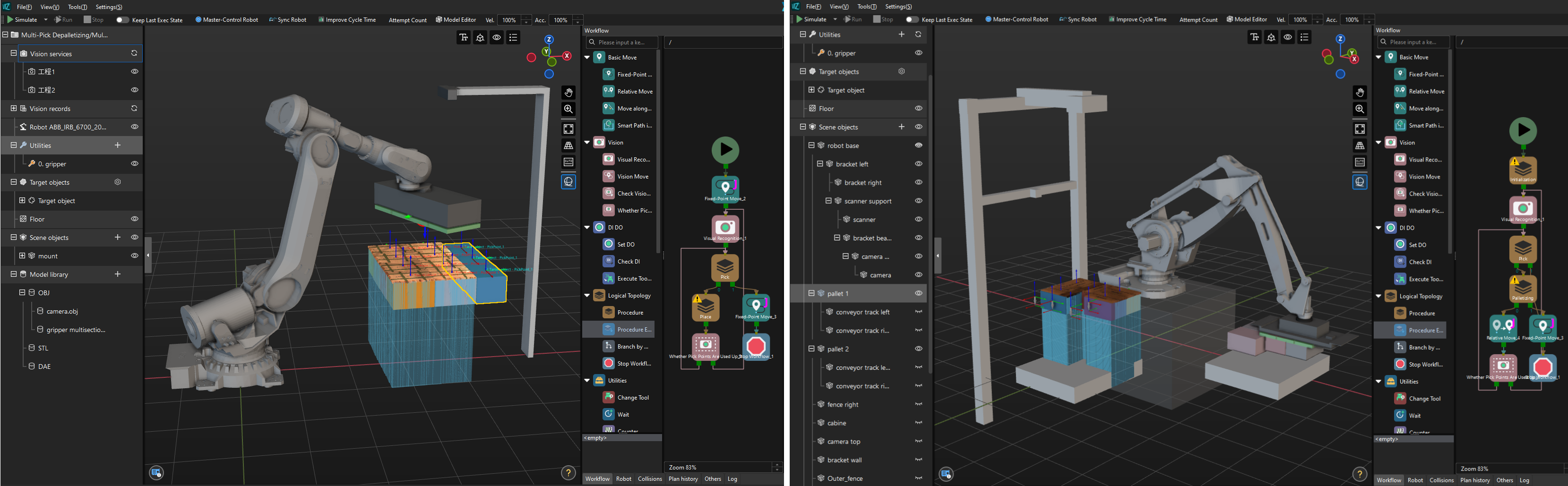Open the Collisions tab in the left window
This screenshot has width=1568, height=486.
tap(649, 479)
